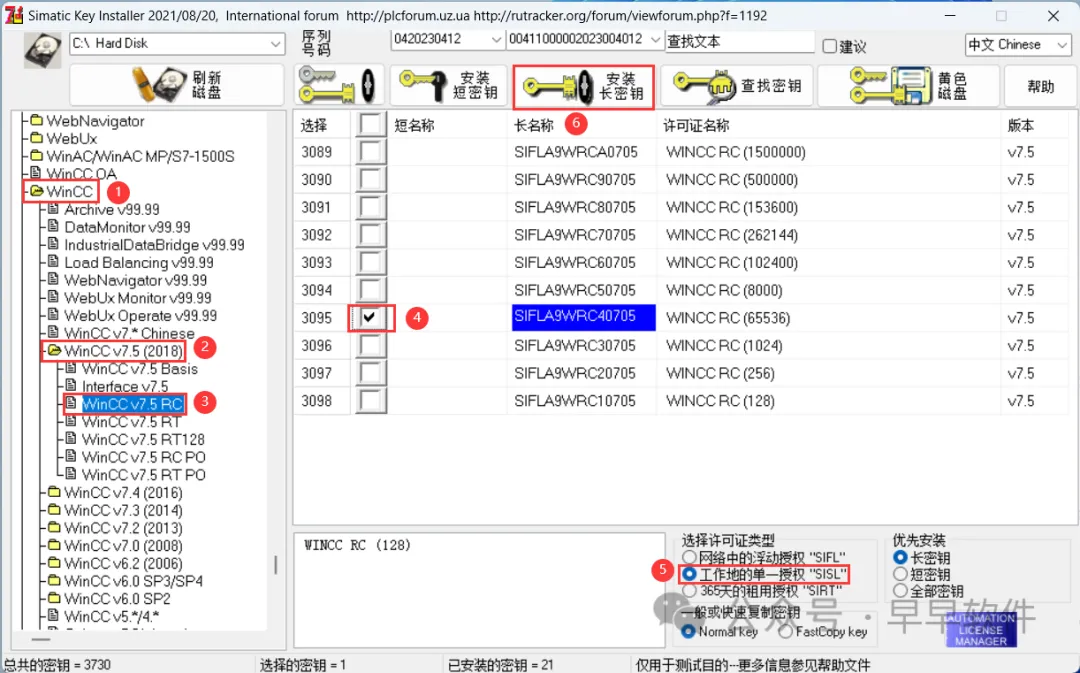1080x673 pixels.
Task: Open WinAC/WinAC MP/S7-1500S folder
Action: (x=141, y=156)
